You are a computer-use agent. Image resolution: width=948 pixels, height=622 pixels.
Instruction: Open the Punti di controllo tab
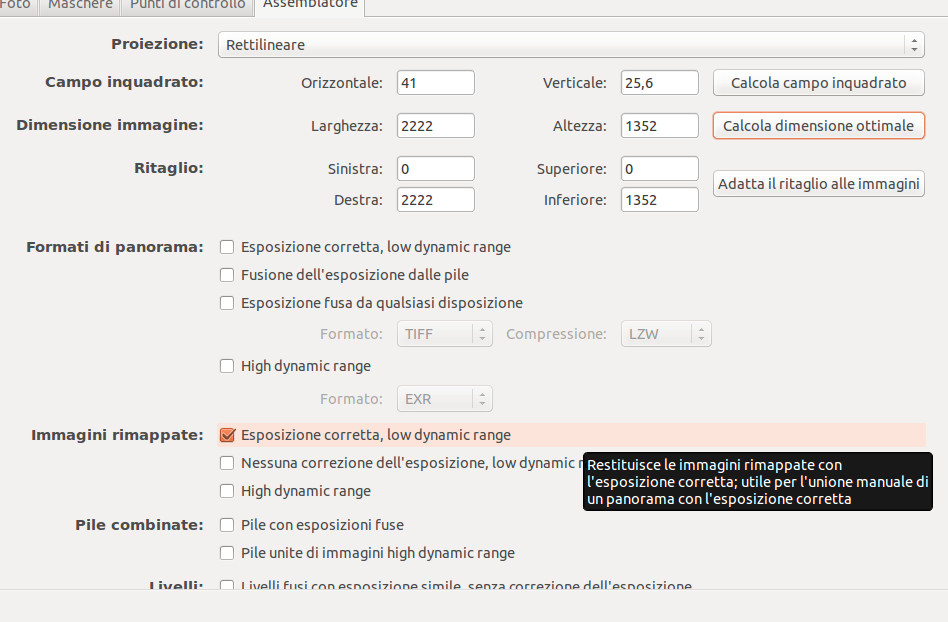point(187,5)
